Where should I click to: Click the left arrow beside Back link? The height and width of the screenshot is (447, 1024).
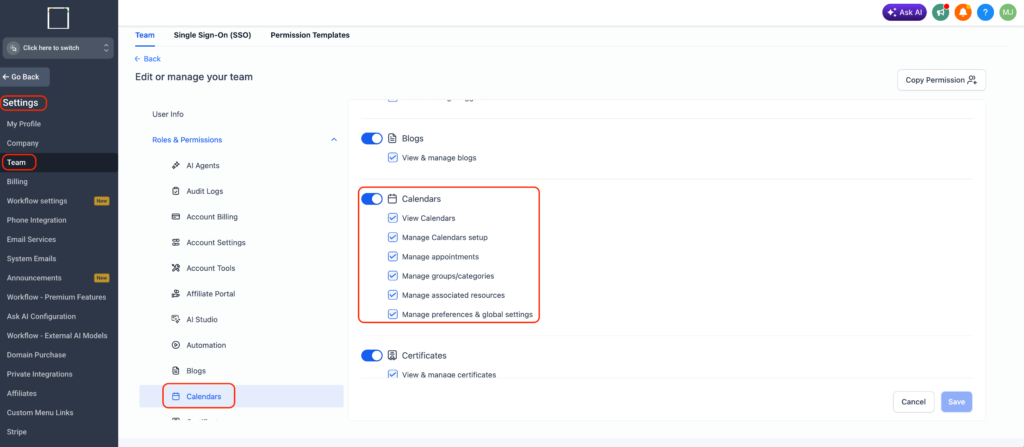(x=138, y=59)
